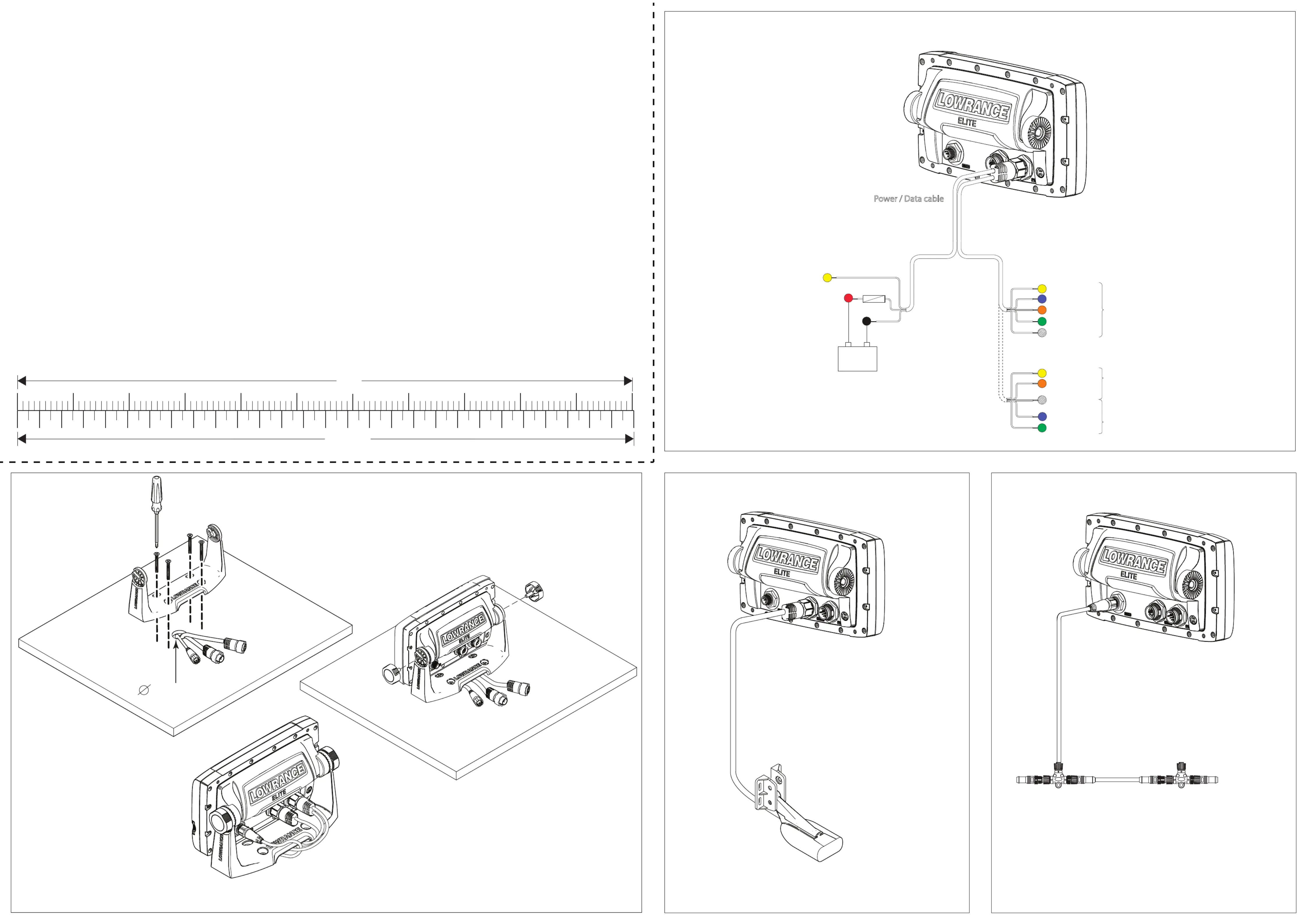Click the last green dot under the blue dot
The width and height of the screenshot is (1307, 924).
click(1042, 428)
